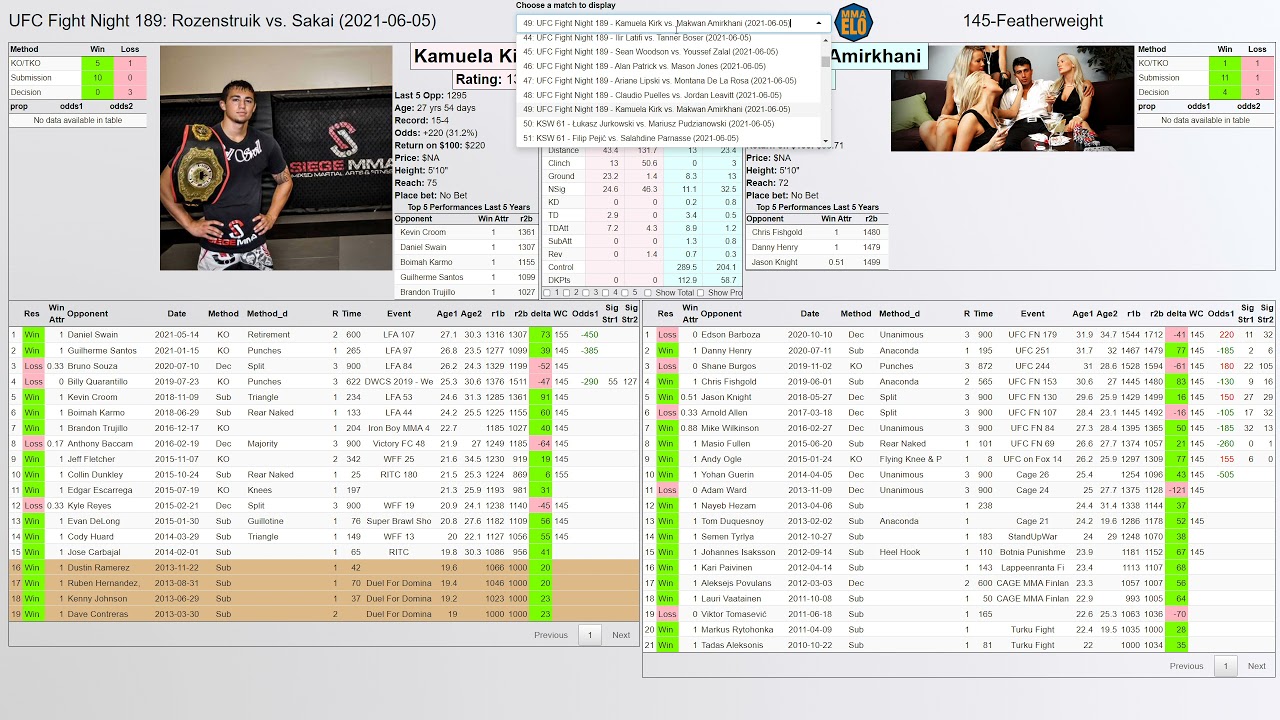Choose option 47 Ariane Lipski vs. Montana De La Rosa
The height and width of the screenshot is (720, 1280).
(x=669, y=80)
